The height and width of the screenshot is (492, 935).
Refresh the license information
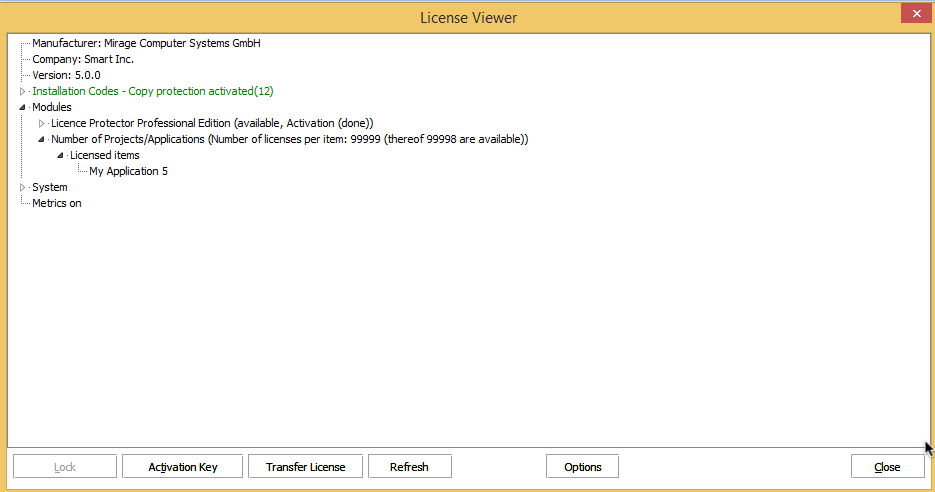[410, 467]
